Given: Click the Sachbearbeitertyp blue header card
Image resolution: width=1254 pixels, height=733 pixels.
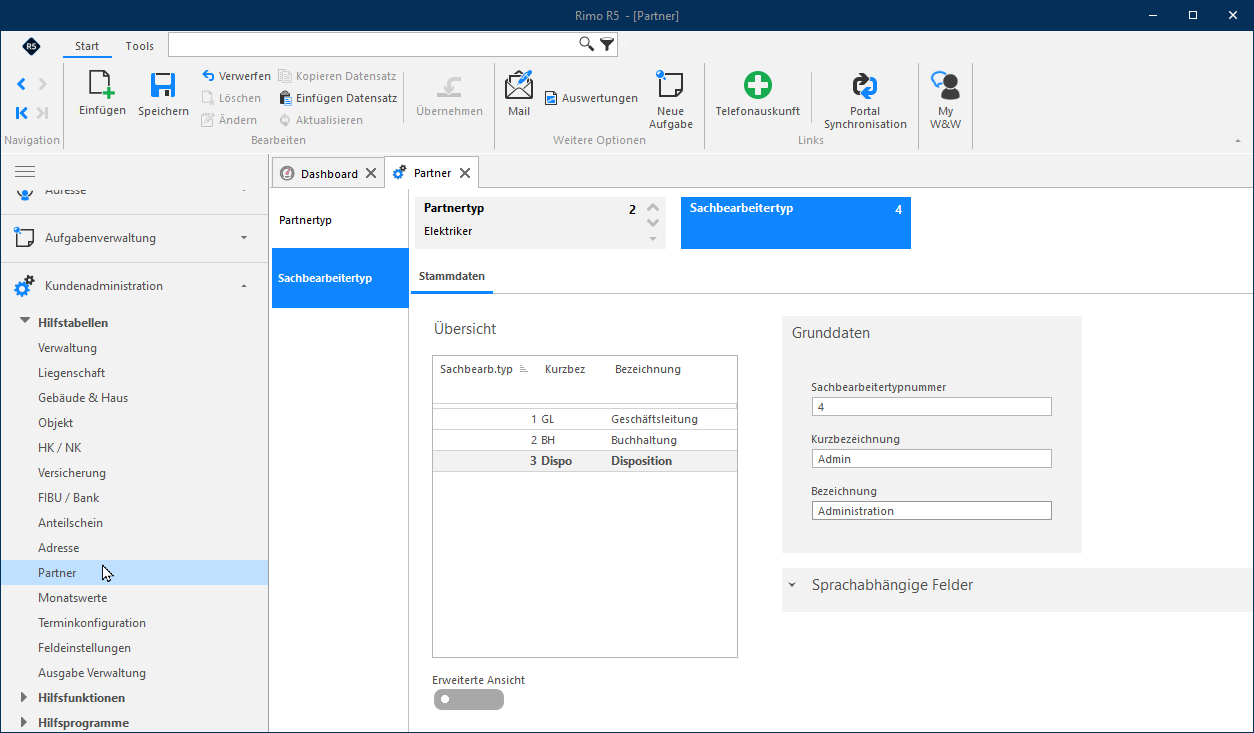Looking at the screenshot, I should [796, 223].
